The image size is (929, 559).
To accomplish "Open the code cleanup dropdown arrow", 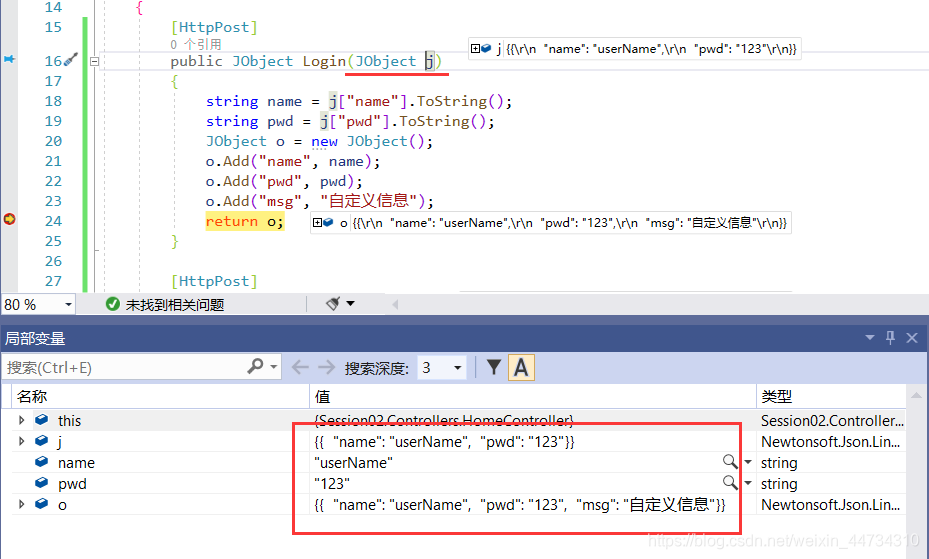I will [x=351, y=303].
